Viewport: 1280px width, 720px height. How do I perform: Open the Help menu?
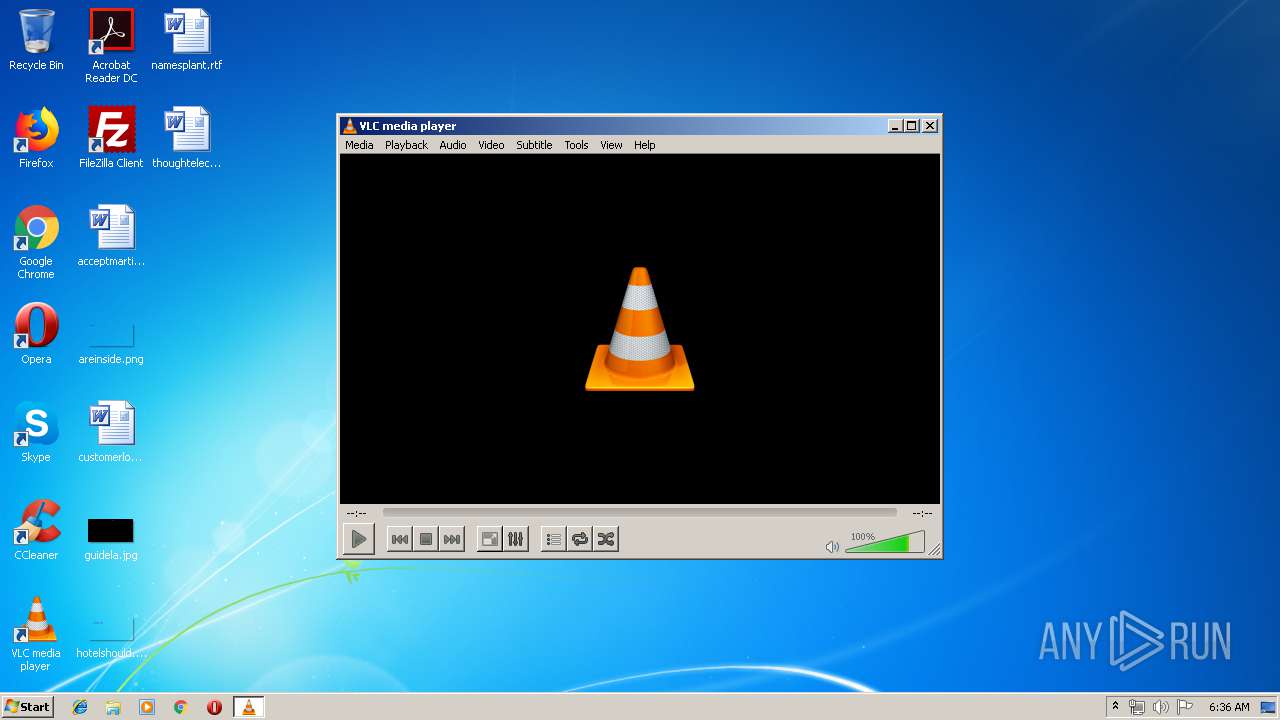point(645,145)
